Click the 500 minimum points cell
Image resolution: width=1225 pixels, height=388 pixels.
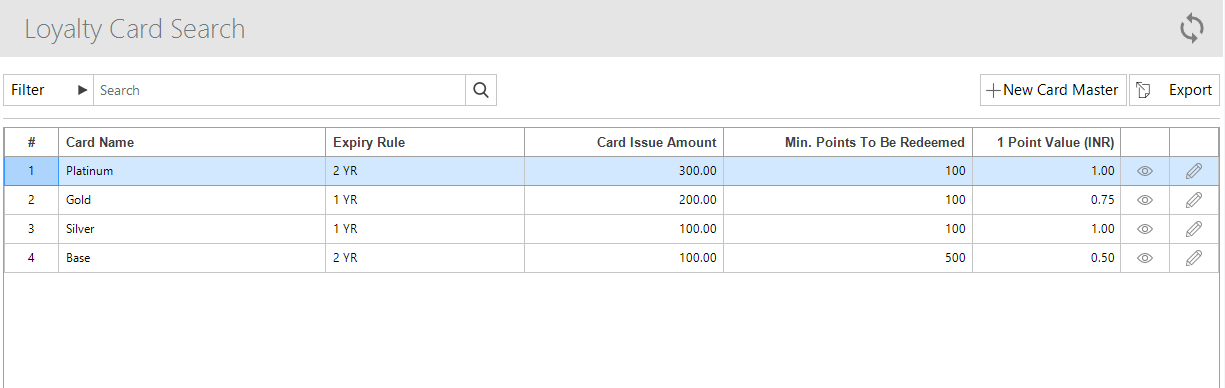(848, 258)
